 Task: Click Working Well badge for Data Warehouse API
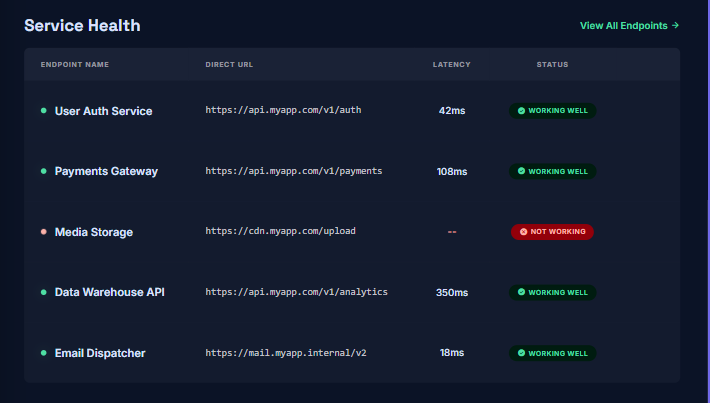552,292
